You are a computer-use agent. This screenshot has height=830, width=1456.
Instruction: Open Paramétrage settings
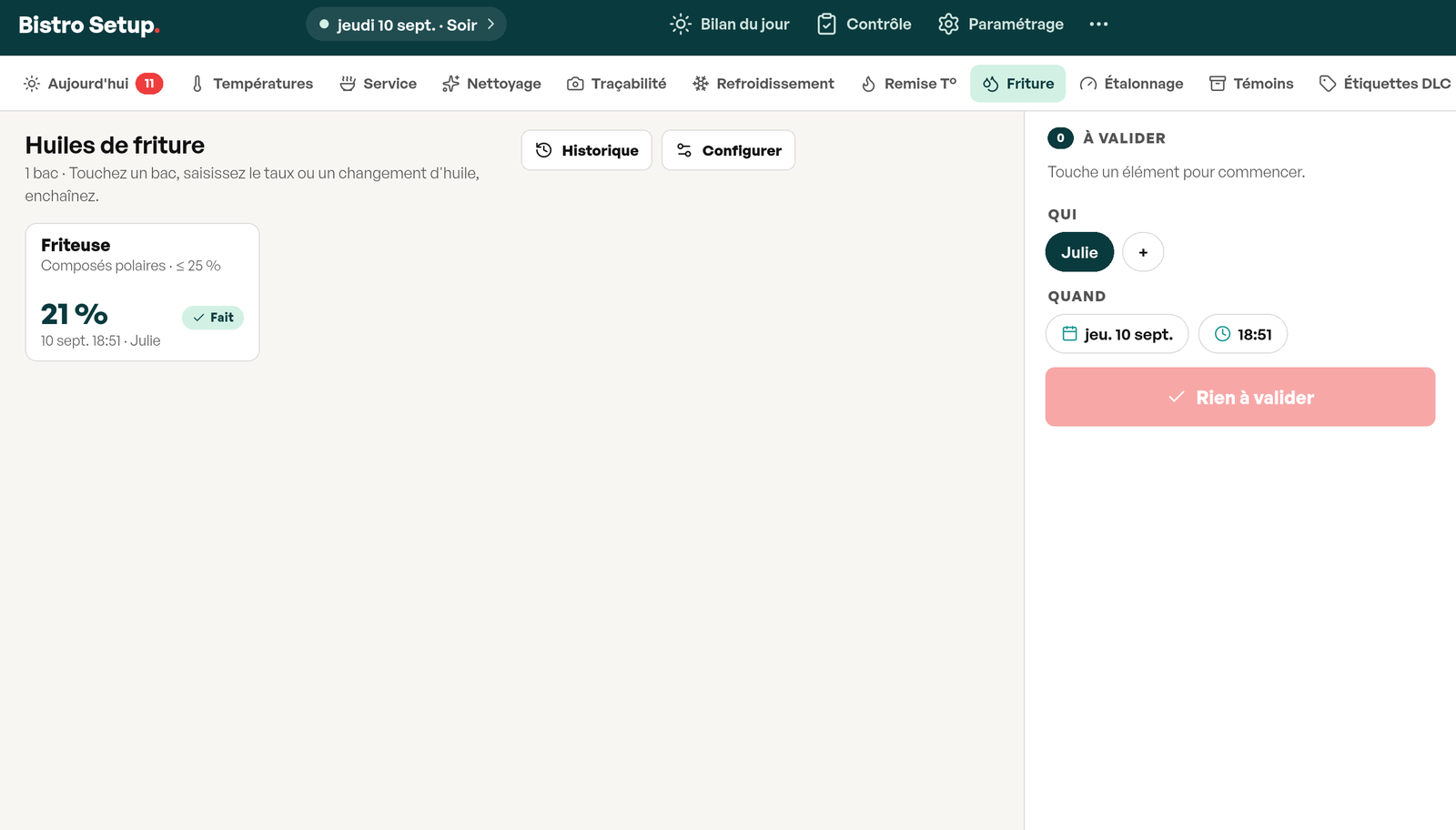(1001, 25)
